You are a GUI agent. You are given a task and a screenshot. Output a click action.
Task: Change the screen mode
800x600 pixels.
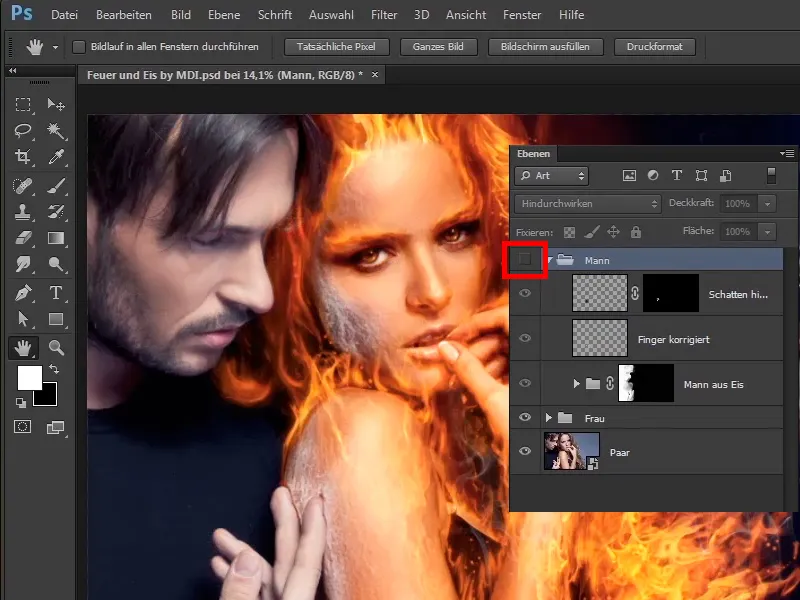click(55, 427)
